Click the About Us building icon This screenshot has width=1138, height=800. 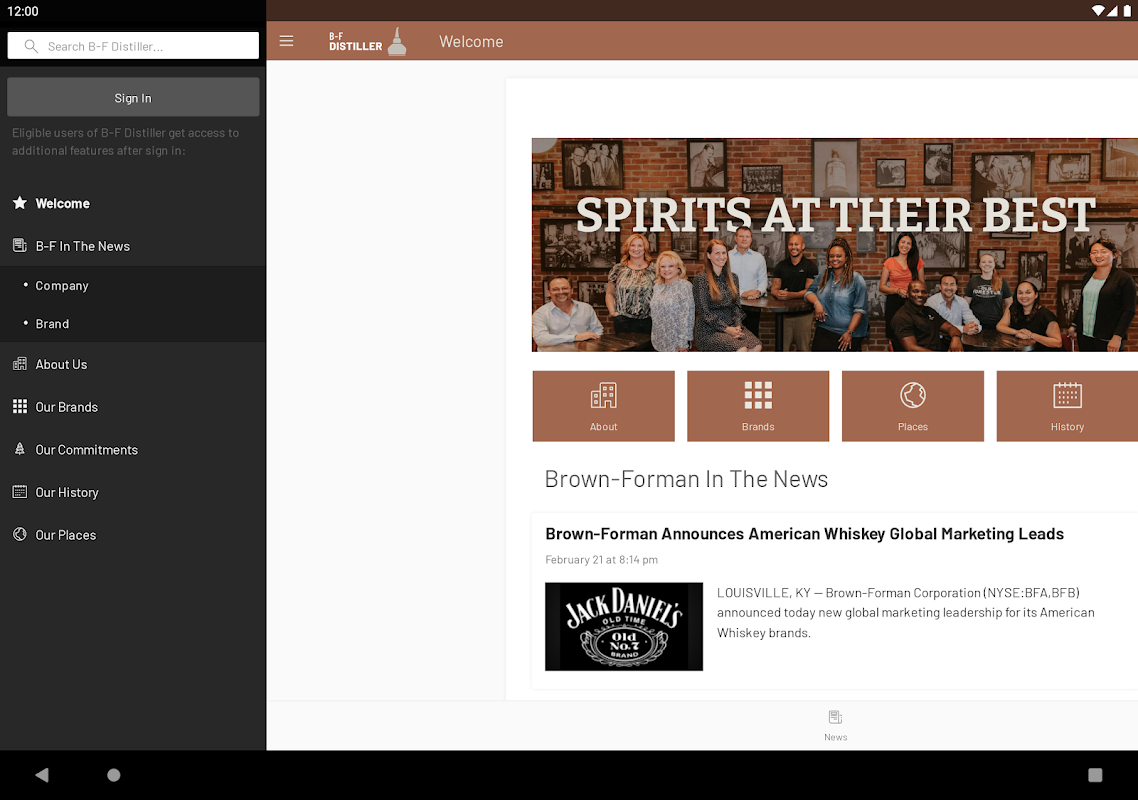point(20,364)
